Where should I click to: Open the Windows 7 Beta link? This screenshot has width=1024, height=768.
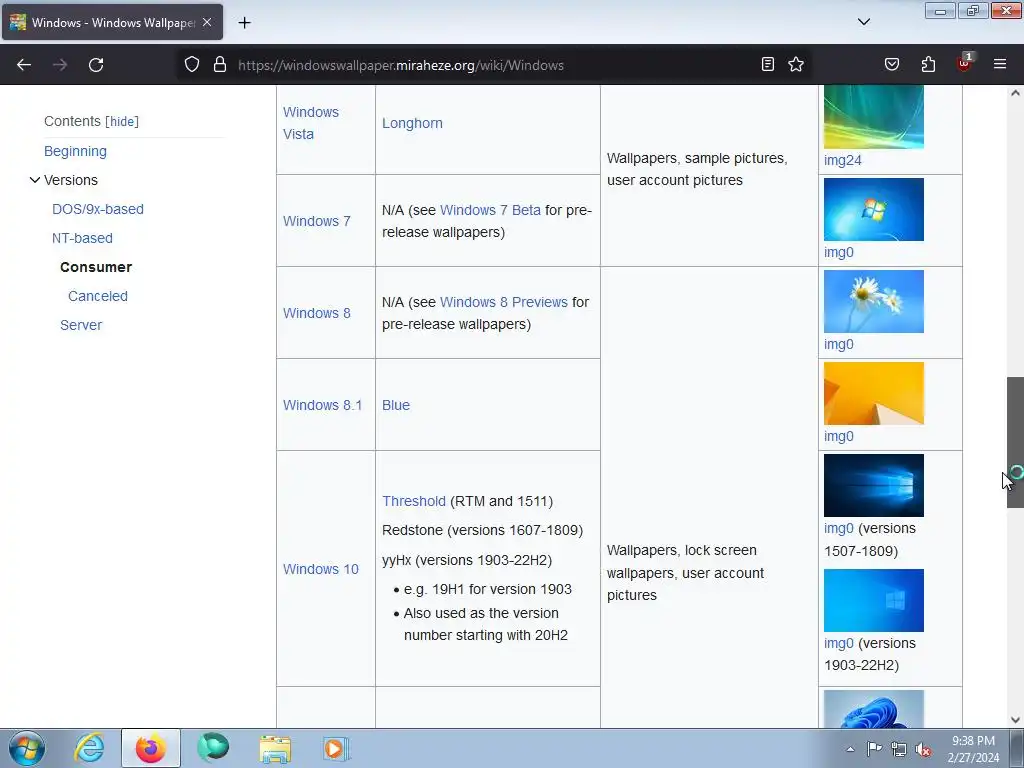pos(490,210)
